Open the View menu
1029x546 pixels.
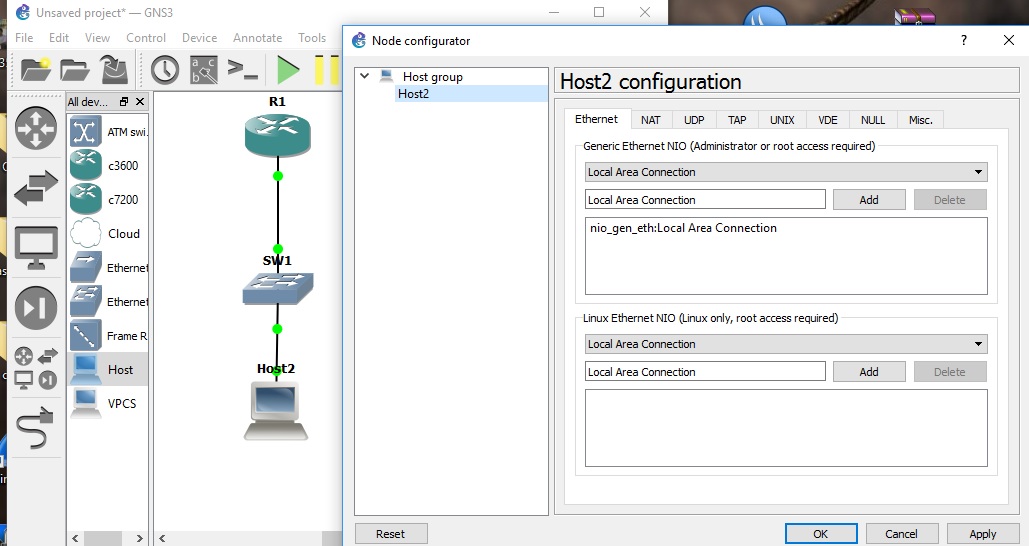click(x=97, y=37)
